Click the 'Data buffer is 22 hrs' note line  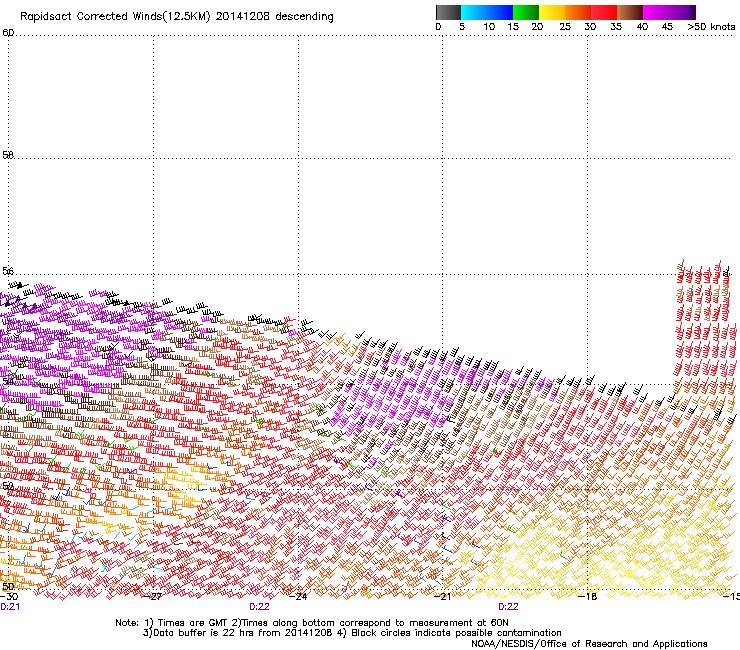click(352, 633)
